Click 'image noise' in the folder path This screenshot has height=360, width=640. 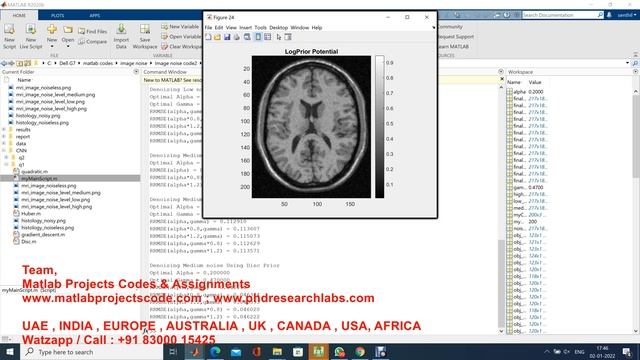tap(133, 63)
